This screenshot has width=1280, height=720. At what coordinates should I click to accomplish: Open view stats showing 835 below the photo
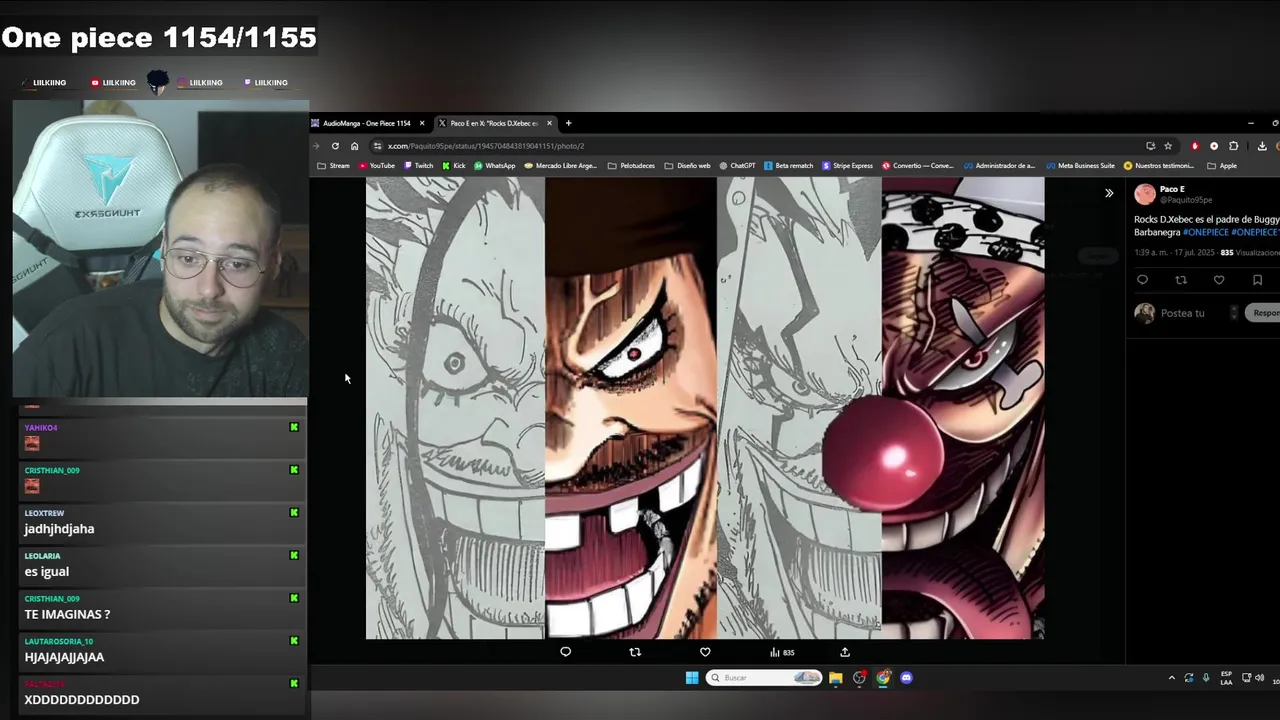782,652
